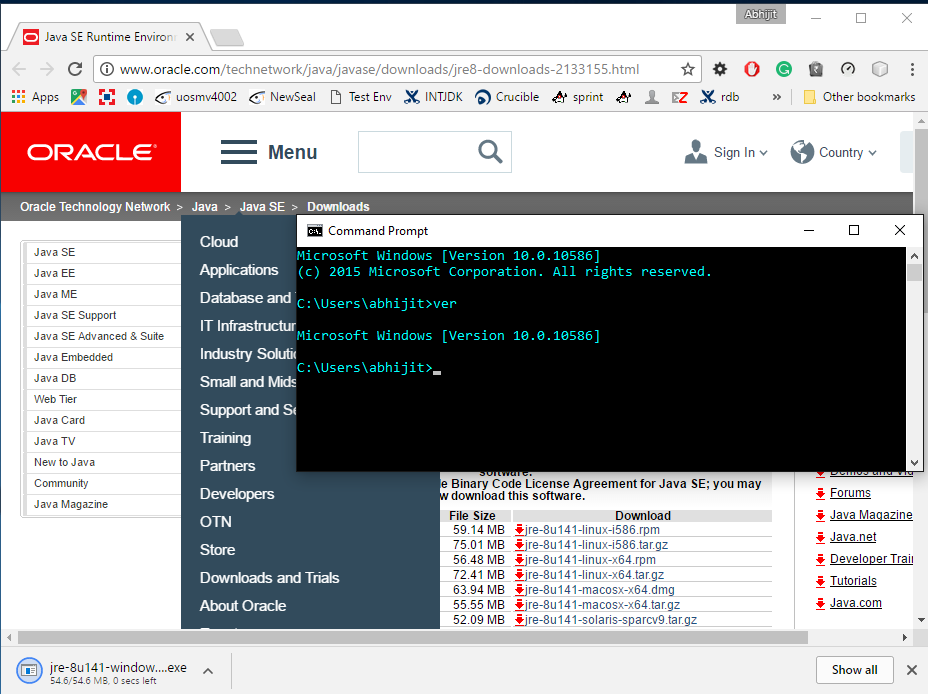Screen dimensions: 928x694
Task: Open Java SE Support in sidebar
Action: point(75,315)
